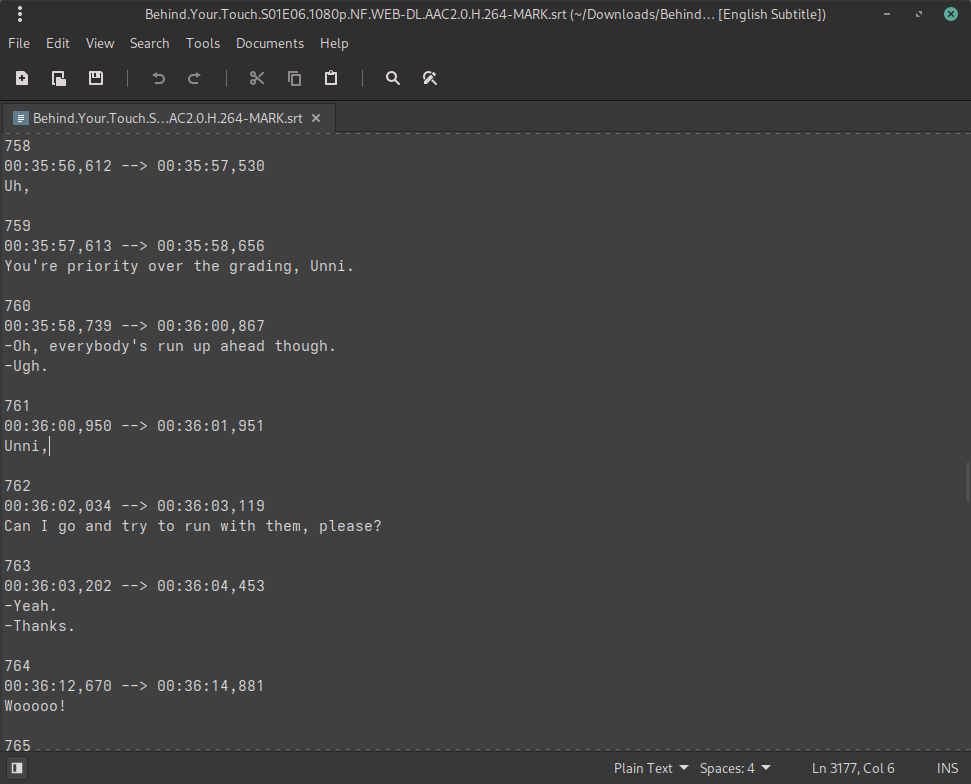Open the File menu
Screen dimensions: 971x784
(19, 43)
